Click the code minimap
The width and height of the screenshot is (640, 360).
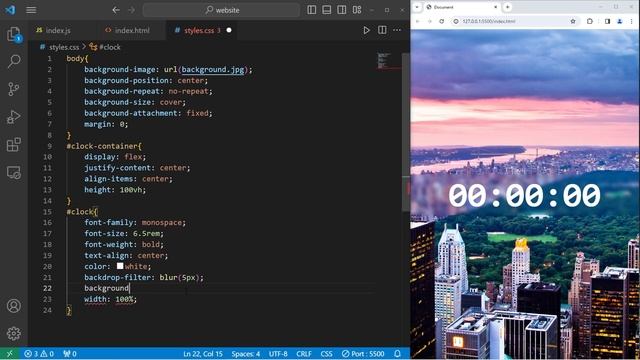pyautogui.click(x=384, y=60)
